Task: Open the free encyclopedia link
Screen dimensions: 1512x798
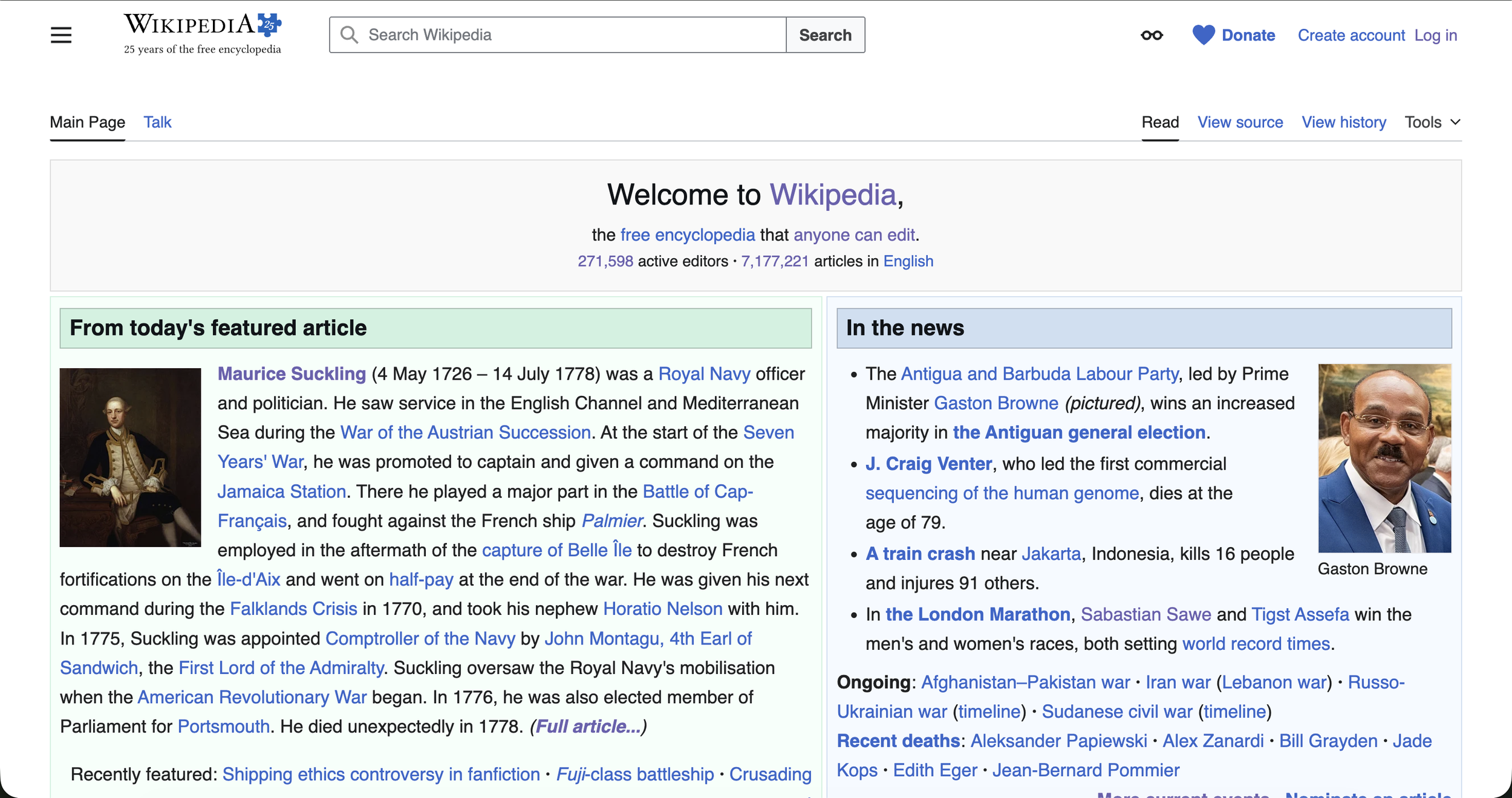Action: pos(688,235)
